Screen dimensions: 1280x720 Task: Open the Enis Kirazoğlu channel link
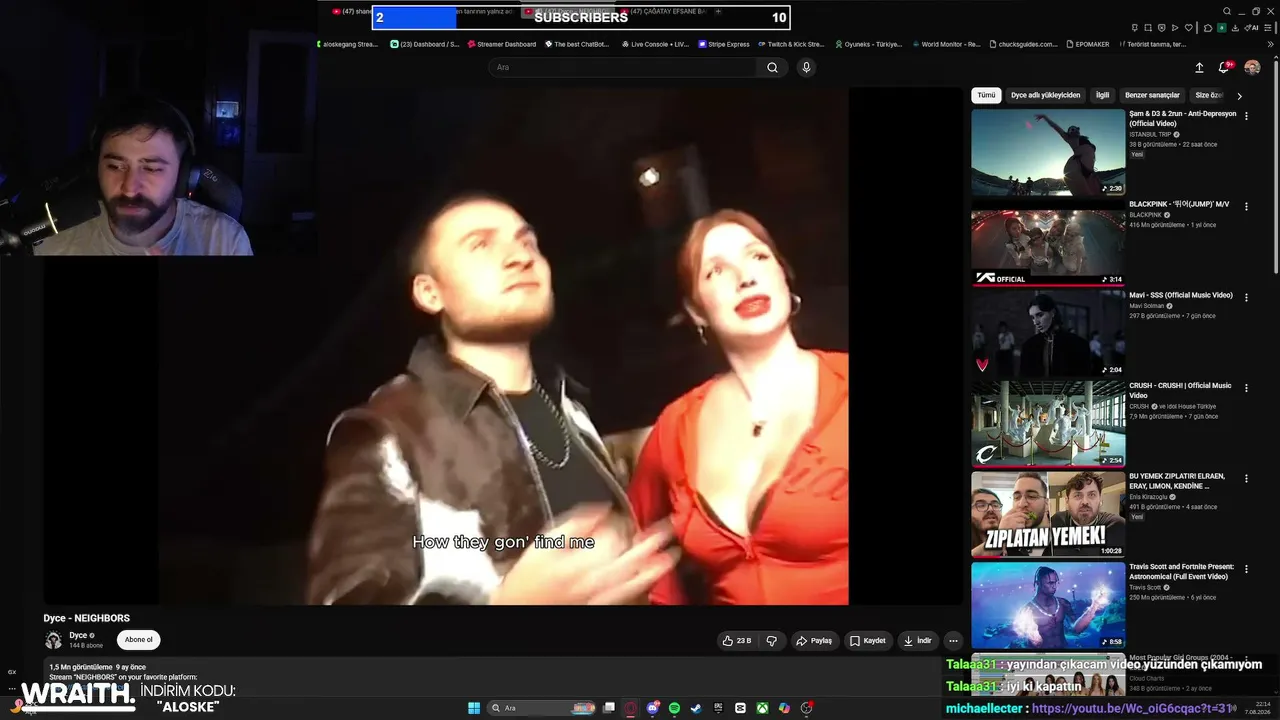(x=1148, y=497)
